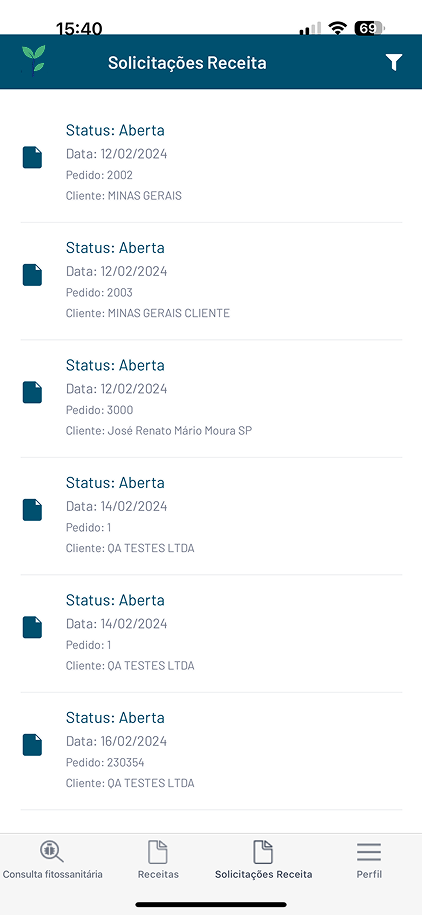Tap the green leaf app logo
Screen dimensions: 422x915
pyautogui.click(x=33, y=61)
